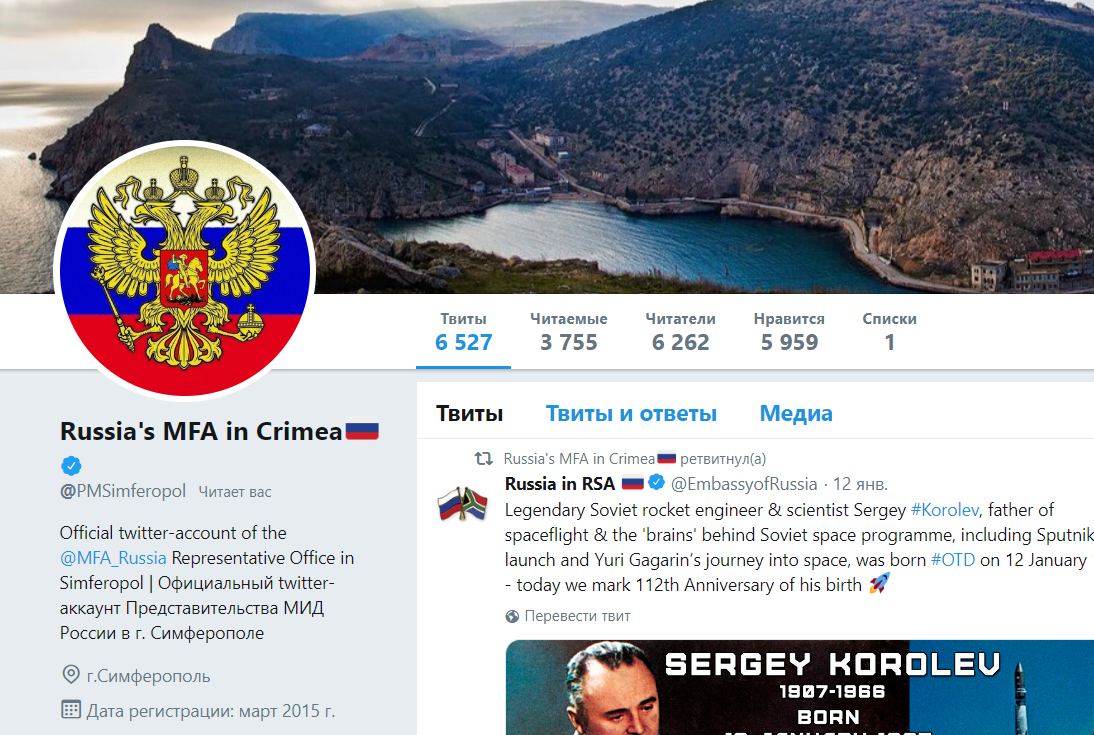Click the Russia in RSA avatar flags icon

tap(462, 503)
